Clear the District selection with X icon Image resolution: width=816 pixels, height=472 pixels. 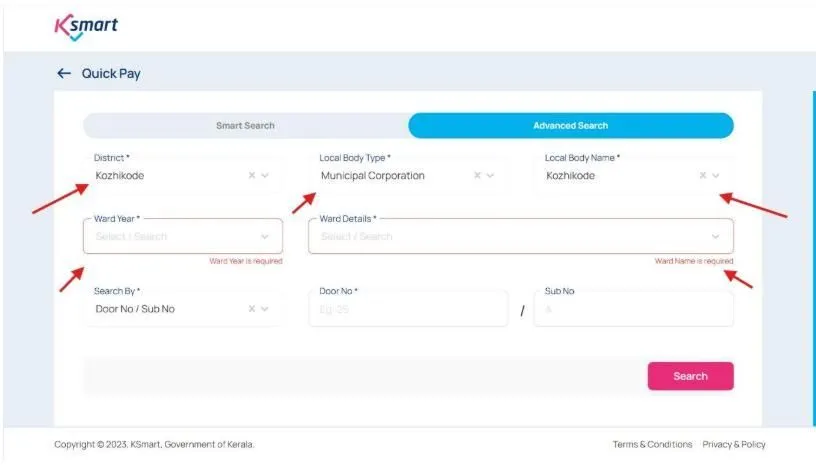point(252,175)
